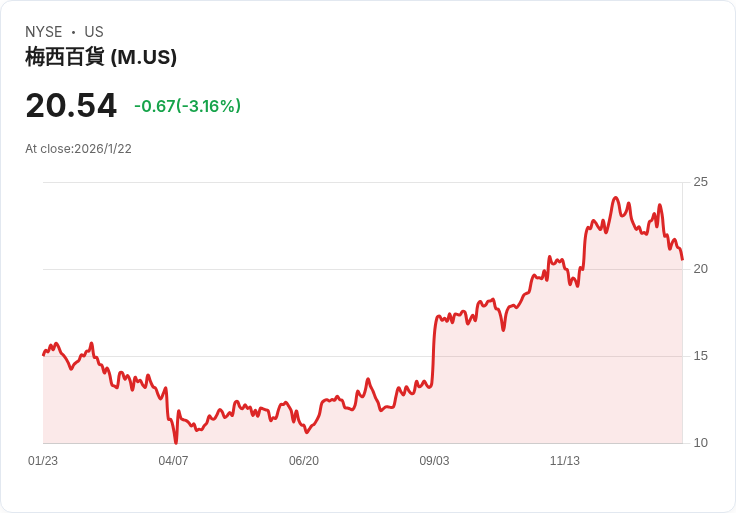The width and height of the screenshot is (736, 513).
Task: Click the final endpoint of the price line
Action: [682, 259]
